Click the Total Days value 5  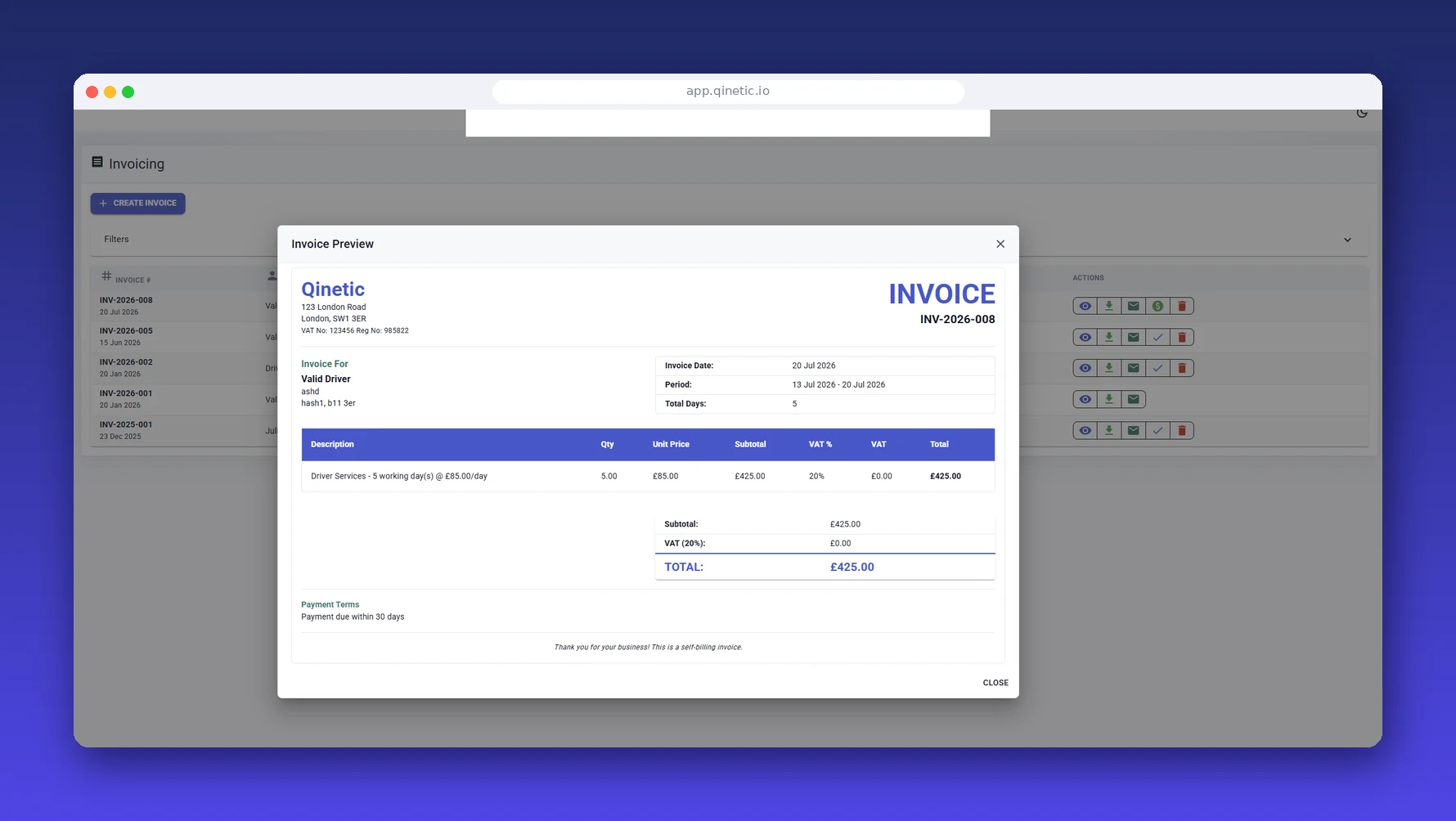[794, 404]
